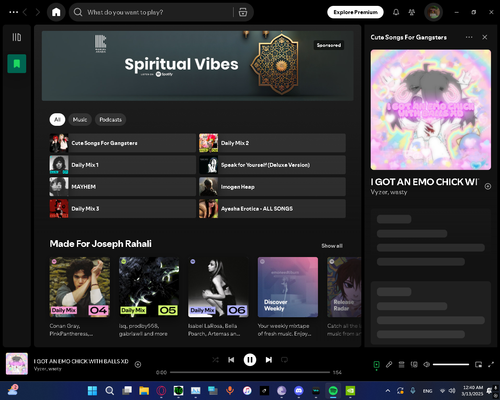Open taskbar Search icon
This screenshot has width=500, height=400.
(x=109, y=391)
